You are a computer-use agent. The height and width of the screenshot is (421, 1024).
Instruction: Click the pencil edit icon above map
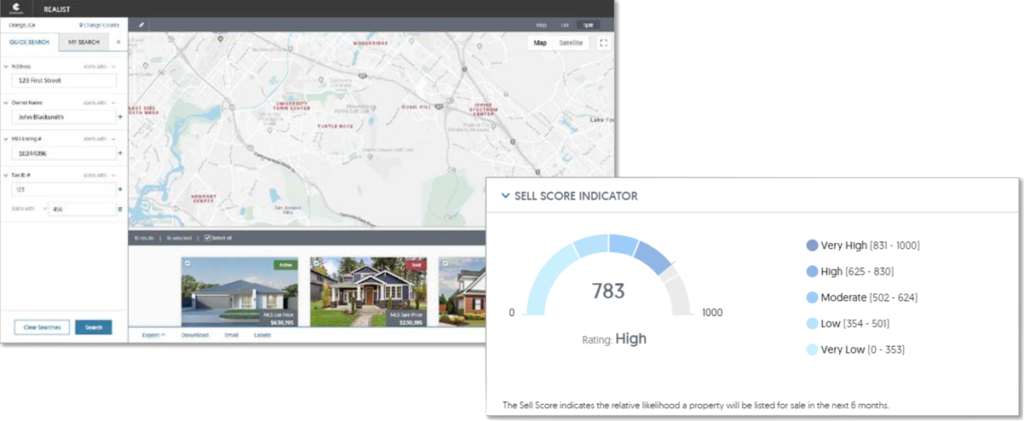(x=141, y=23)
